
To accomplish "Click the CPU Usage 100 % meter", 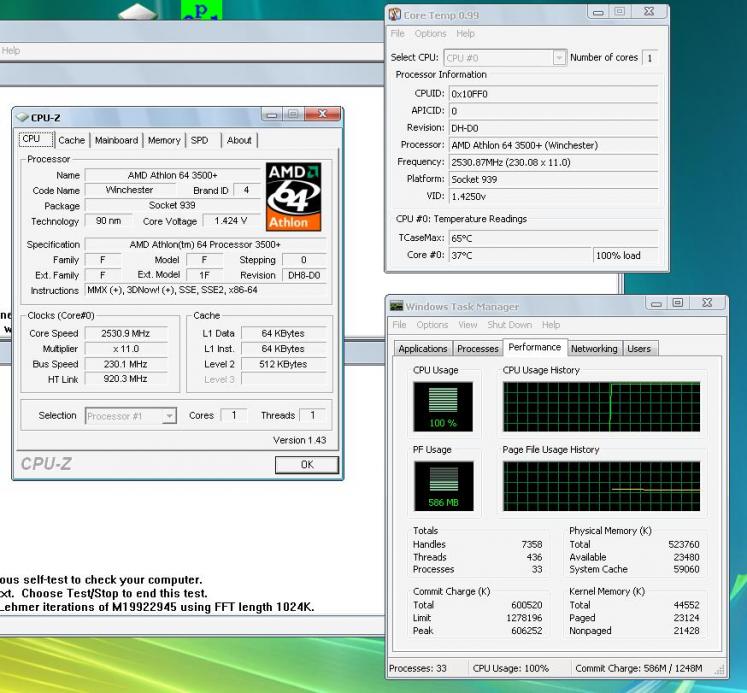I will pos(443,406).
